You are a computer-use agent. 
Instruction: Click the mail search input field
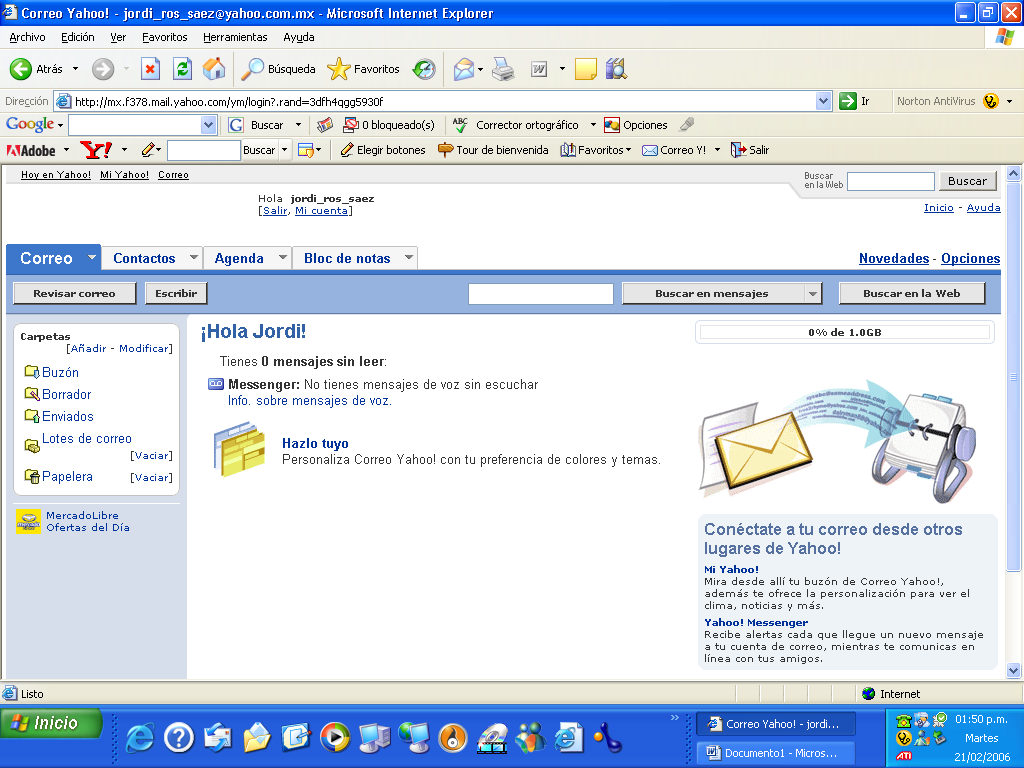[541, 294]
